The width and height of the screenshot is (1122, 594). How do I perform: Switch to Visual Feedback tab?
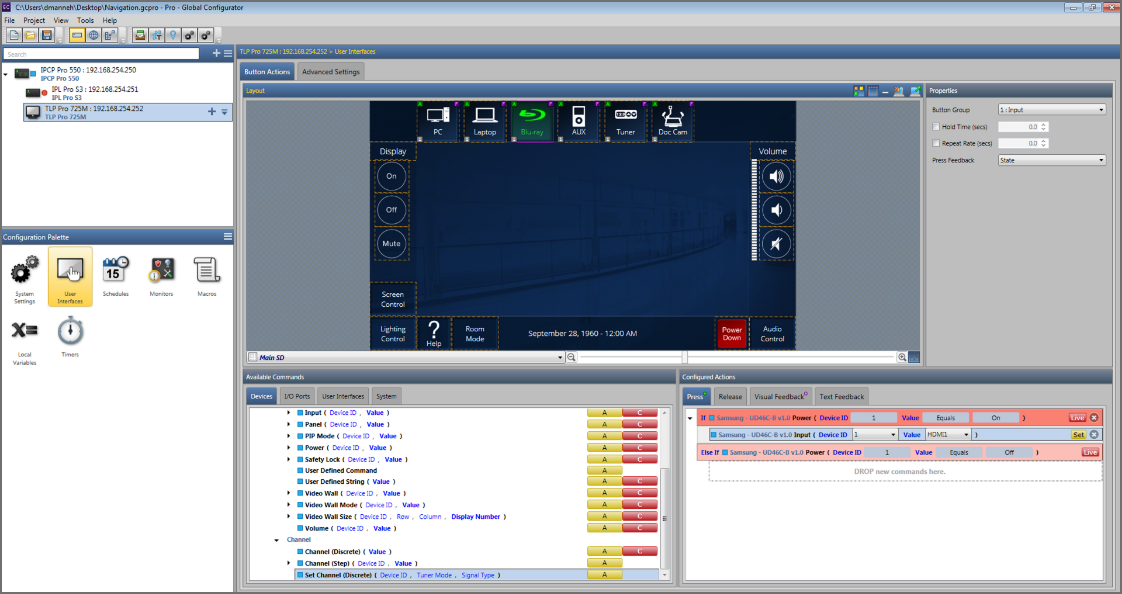tap(781, 396)
